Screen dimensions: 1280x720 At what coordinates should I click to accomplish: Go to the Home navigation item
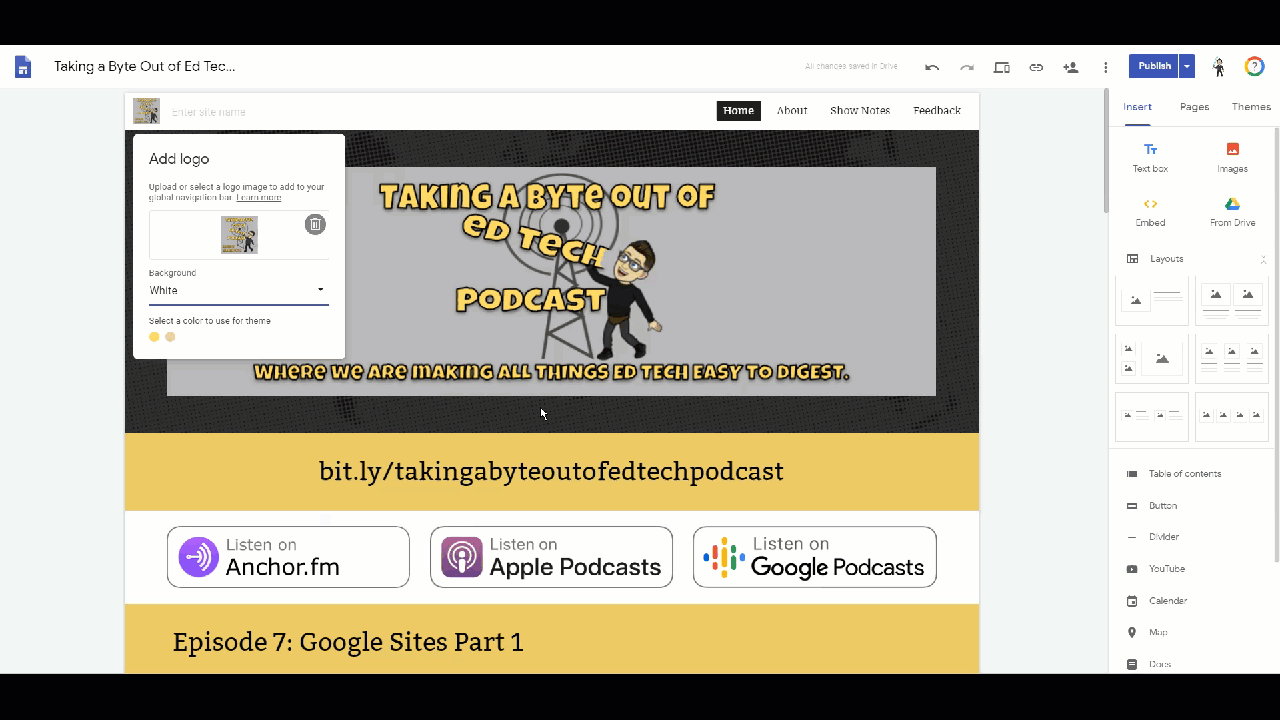(x=739, y=111)
